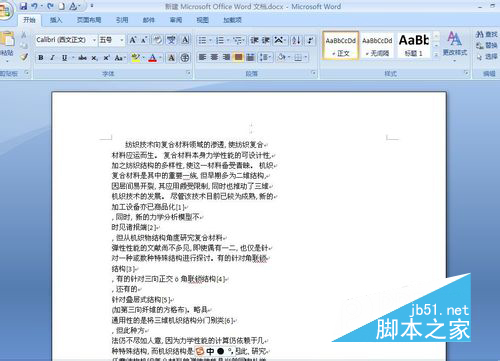
Task: Open Asian layout (Chinese typography) icon
Action: (279, 40)
